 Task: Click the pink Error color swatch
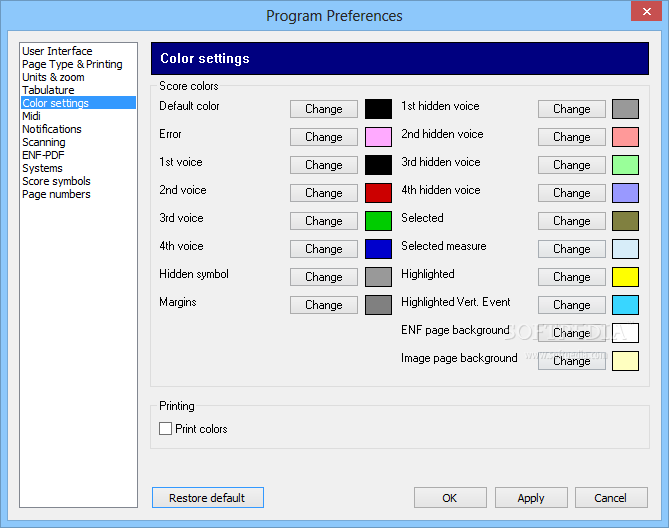click(x=378, y=137)
